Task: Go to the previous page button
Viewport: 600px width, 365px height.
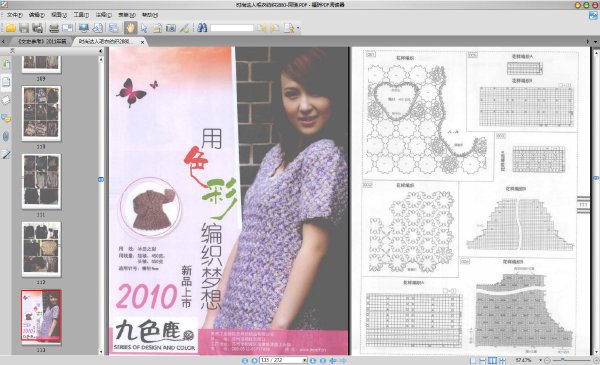Action: tap(254, 360)
